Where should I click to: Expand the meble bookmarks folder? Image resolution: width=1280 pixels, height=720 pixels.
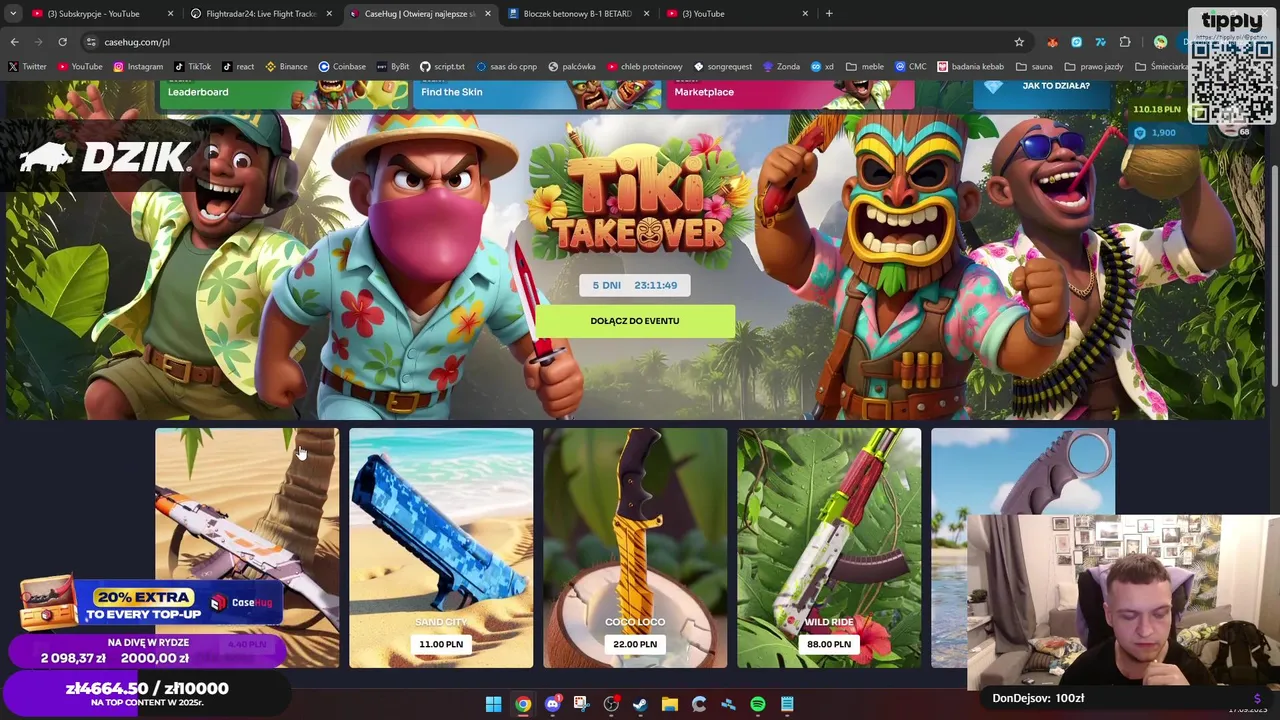pyautogui.click(x=865, y=67)
